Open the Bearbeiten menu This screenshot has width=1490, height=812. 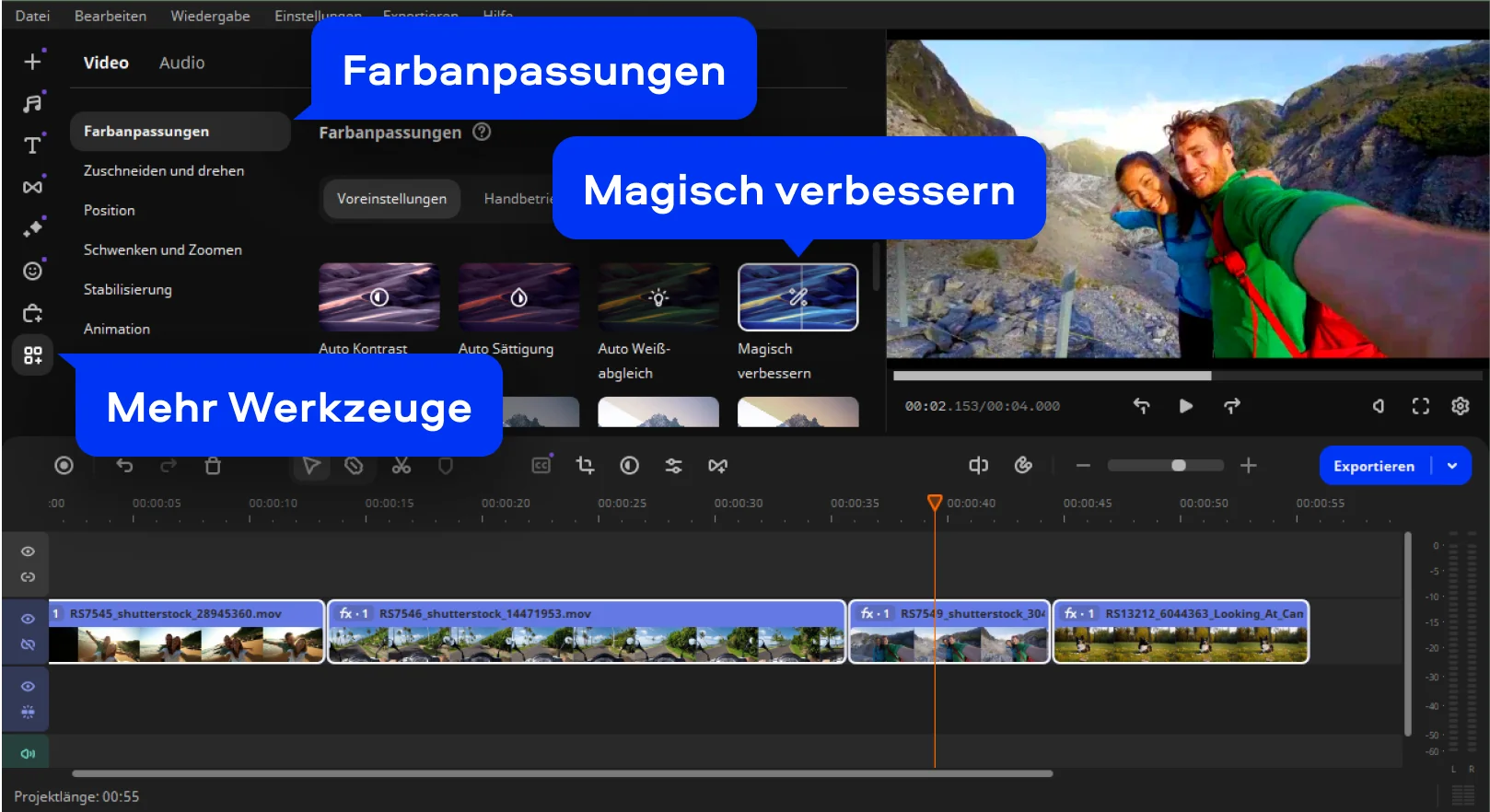tap(111, 16)
